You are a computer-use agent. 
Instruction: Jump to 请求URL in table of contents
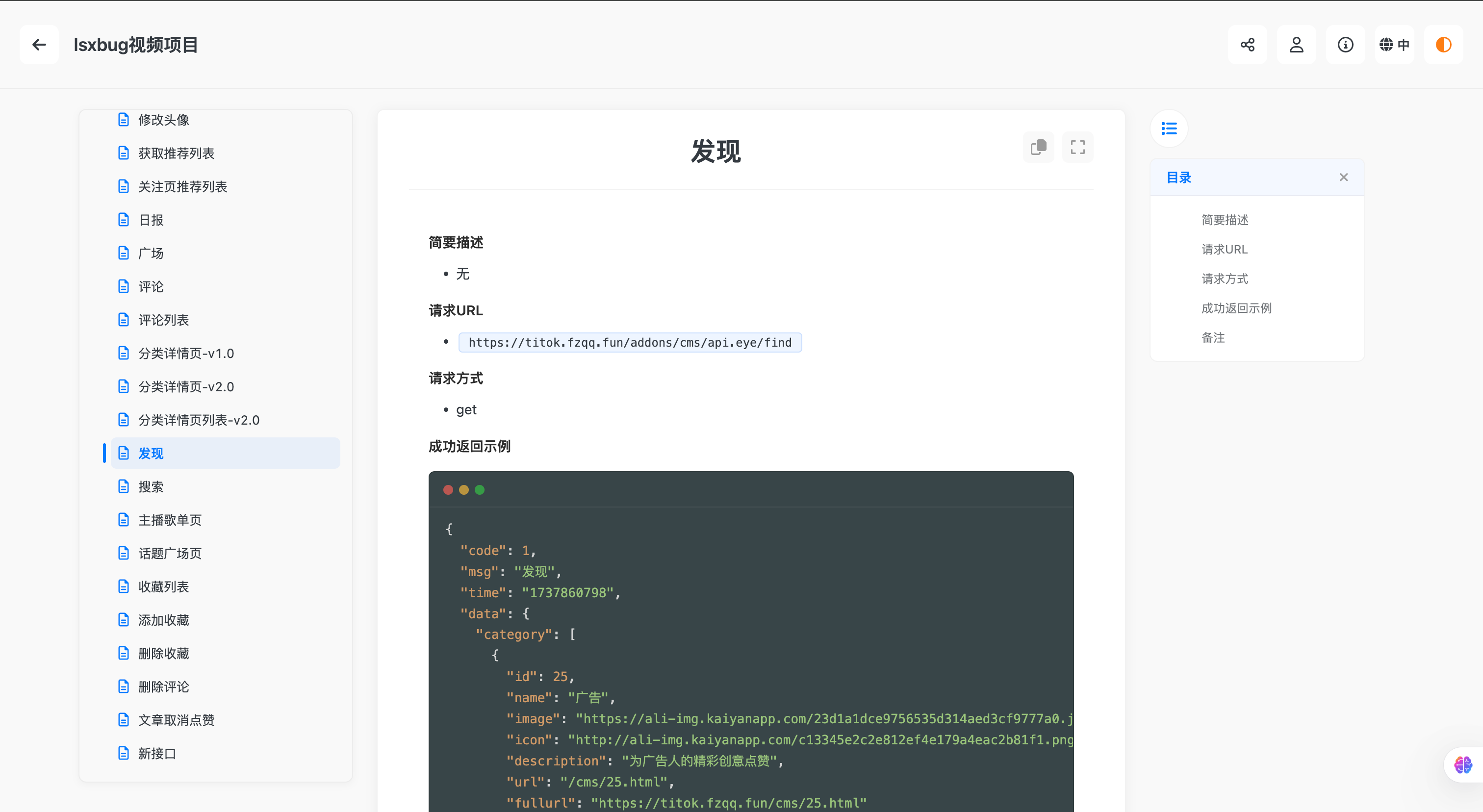1224,249
